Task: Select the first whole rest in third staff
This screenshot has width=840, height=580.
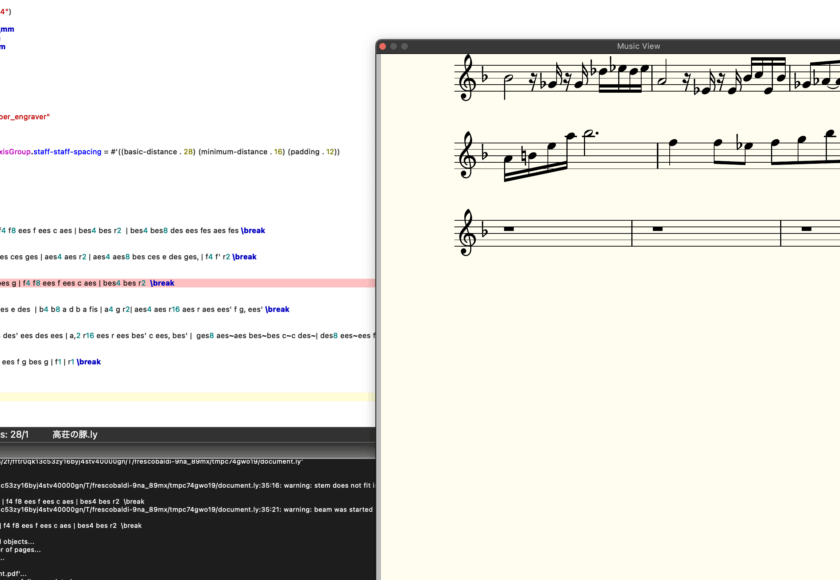Action: pos(508,229)
